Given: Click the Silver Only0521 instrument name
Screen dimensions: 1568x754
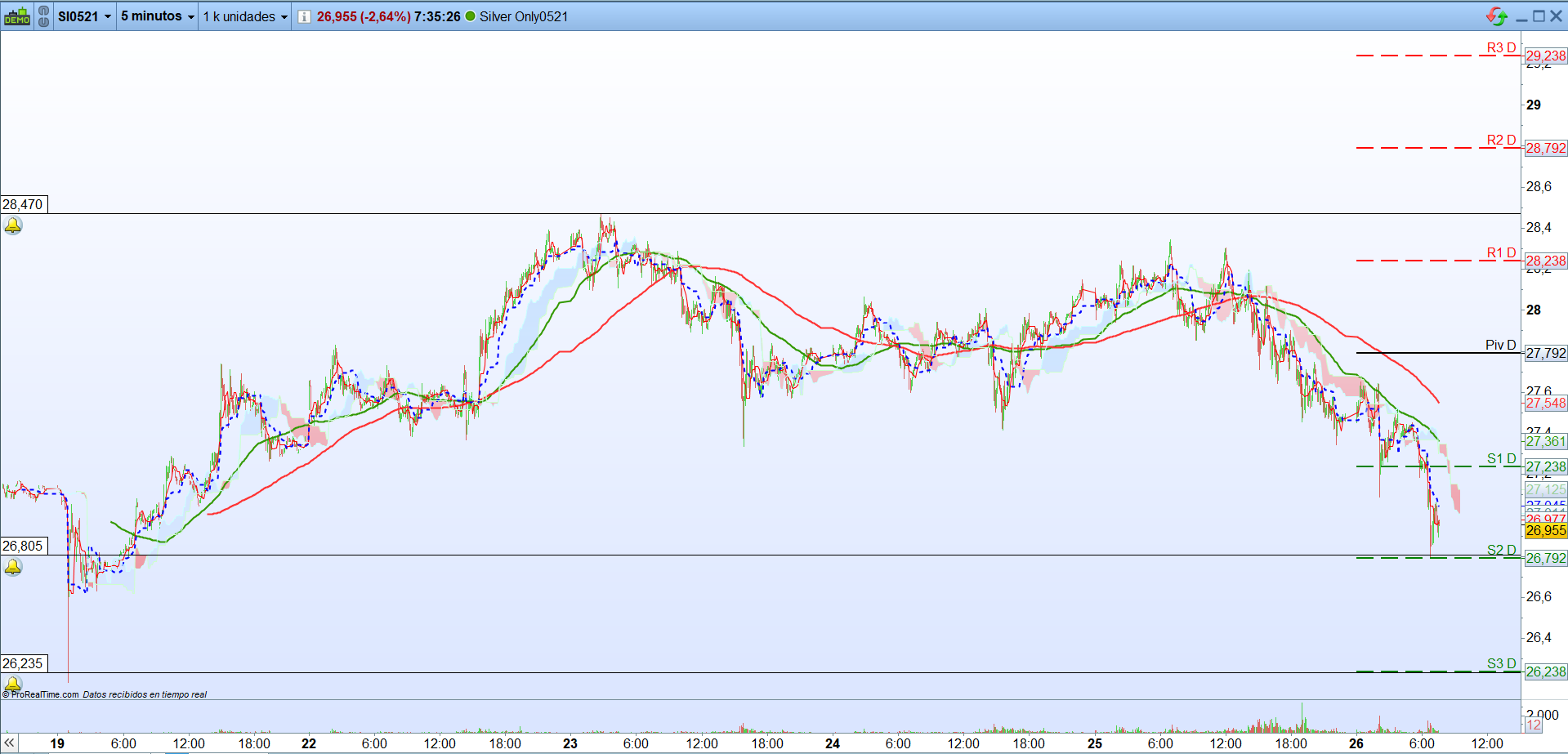Looking at the screenshot, I should [524, 16].
